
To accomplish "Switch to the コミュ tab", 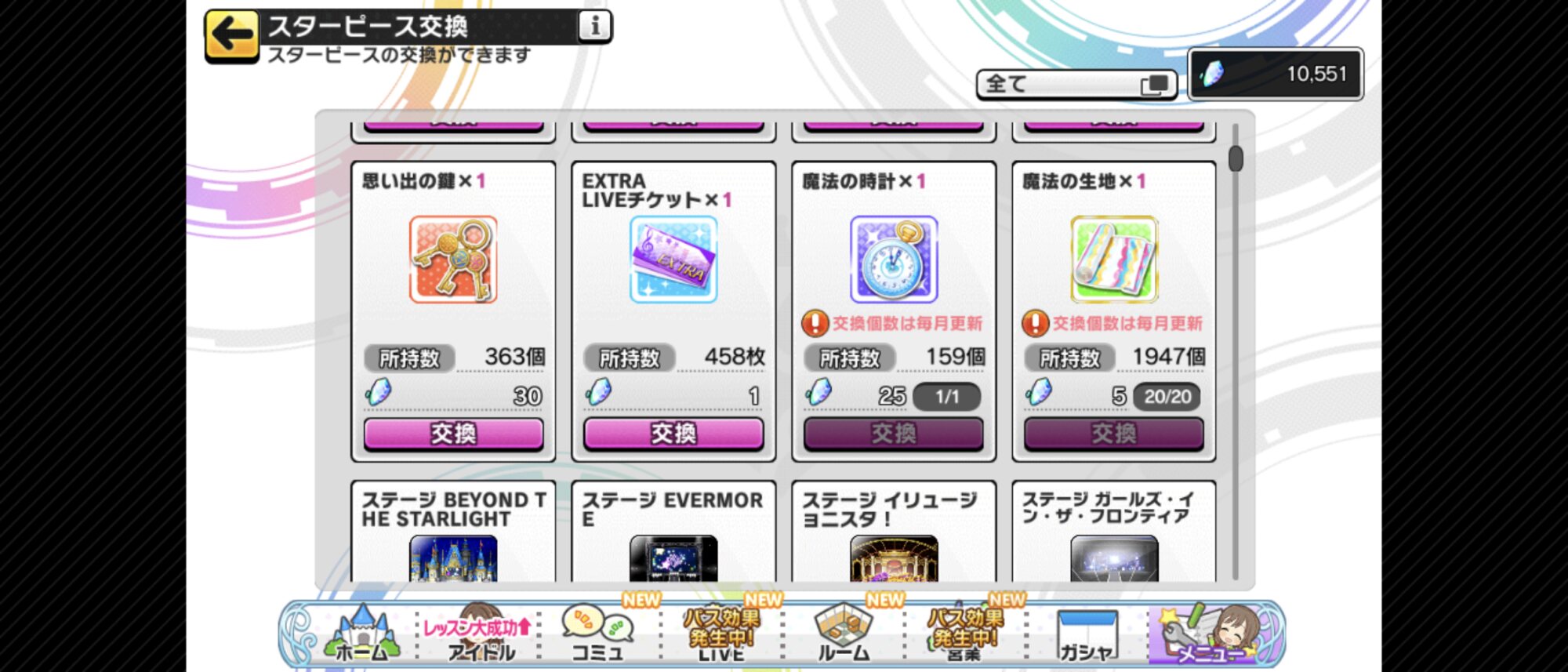I will pos(598,634).
